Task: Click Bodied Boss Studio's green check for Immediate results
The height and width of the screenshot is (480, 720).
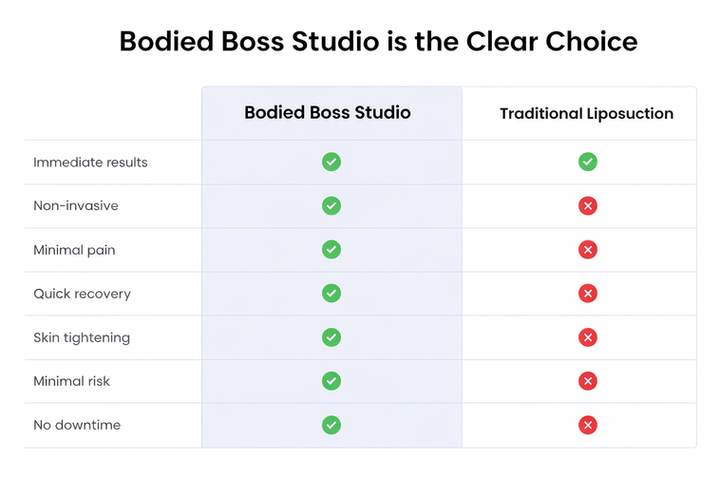Action: [331, 162]
